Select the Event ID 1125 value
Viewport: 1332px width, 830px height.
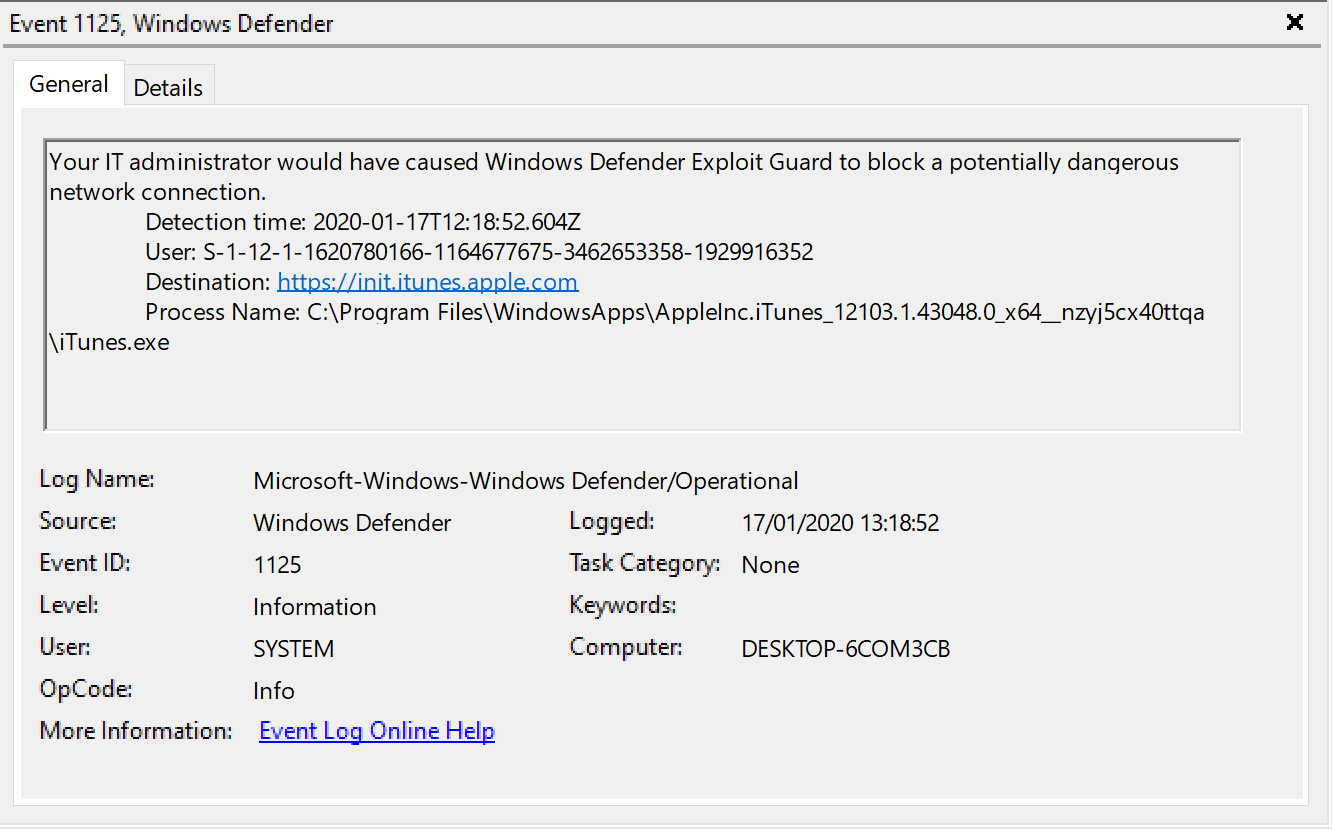pyautogui.click(x=277, y=564)
